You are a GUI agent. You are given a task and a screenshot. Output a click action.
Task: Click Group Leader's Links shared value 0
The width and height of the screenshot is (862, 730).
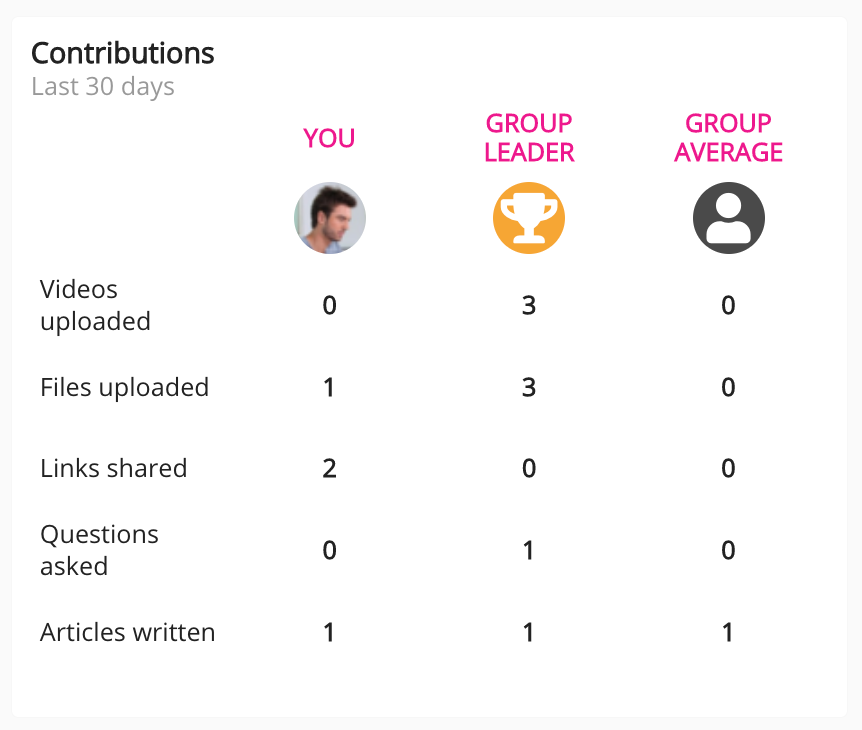point(529,468)
